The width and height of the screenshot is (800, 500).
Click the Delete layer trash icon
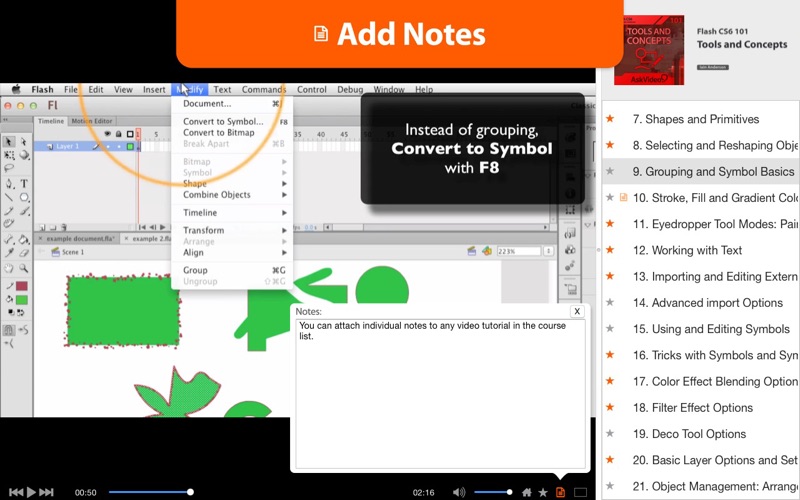click(x=64, y=227)
